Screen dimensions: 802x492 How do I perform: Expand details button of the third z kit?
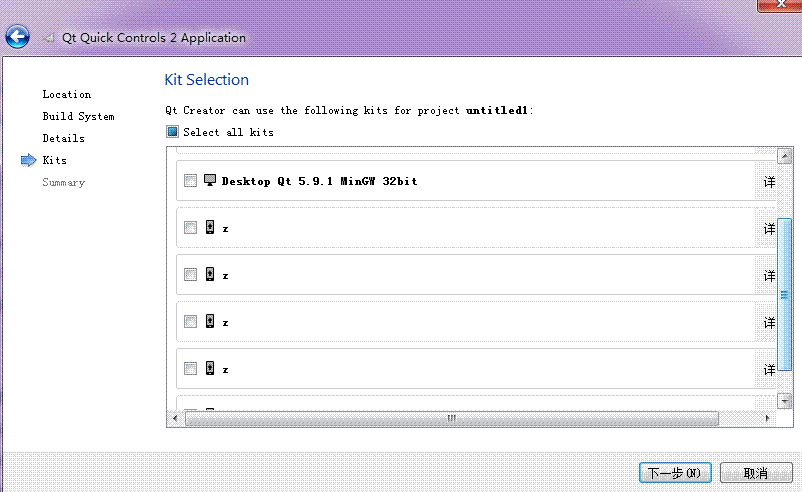[766, 323]
